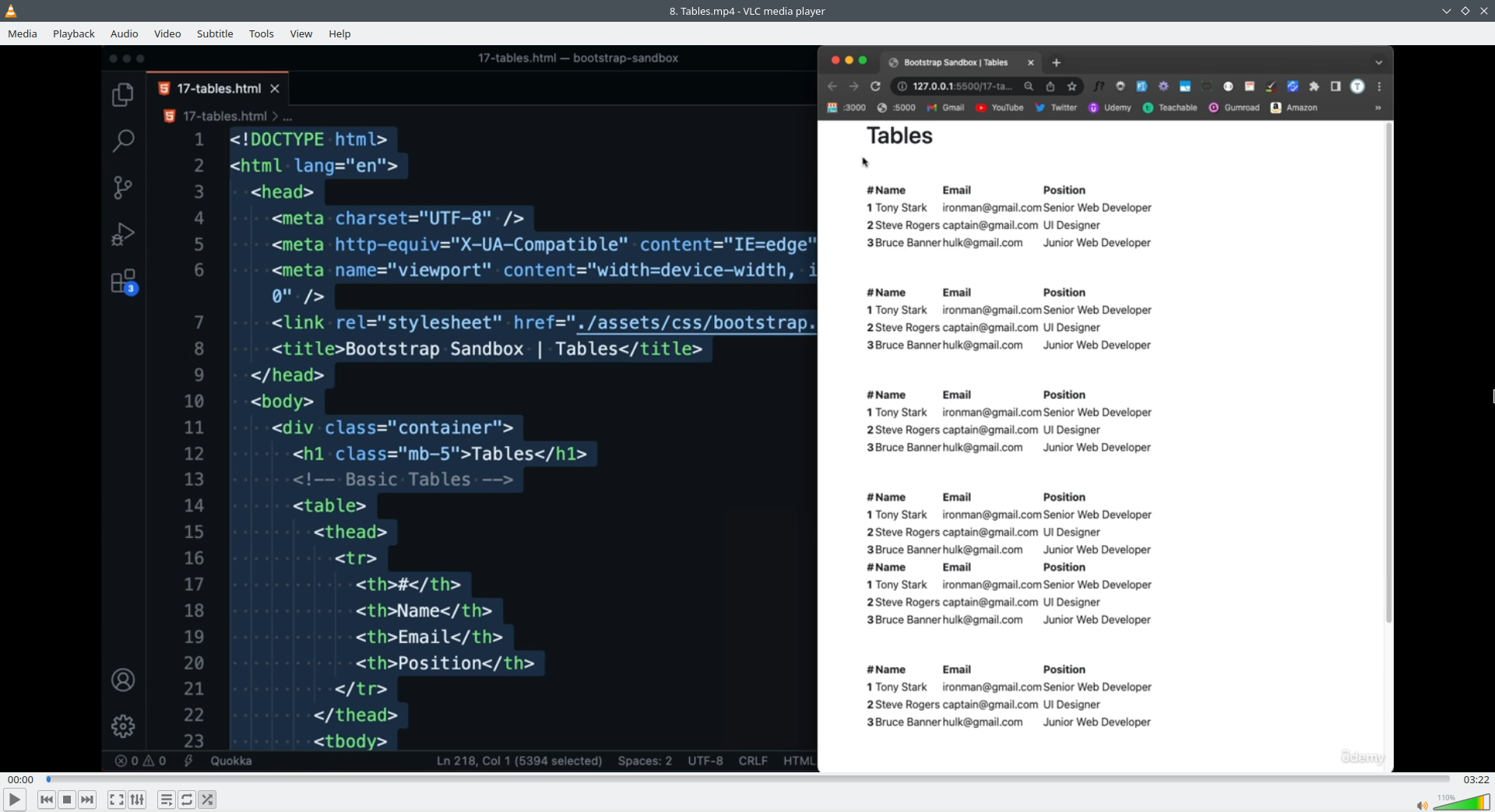Open the VLC Playback menu
Viewport: 1495px width, 812px height.
[73, 33]
